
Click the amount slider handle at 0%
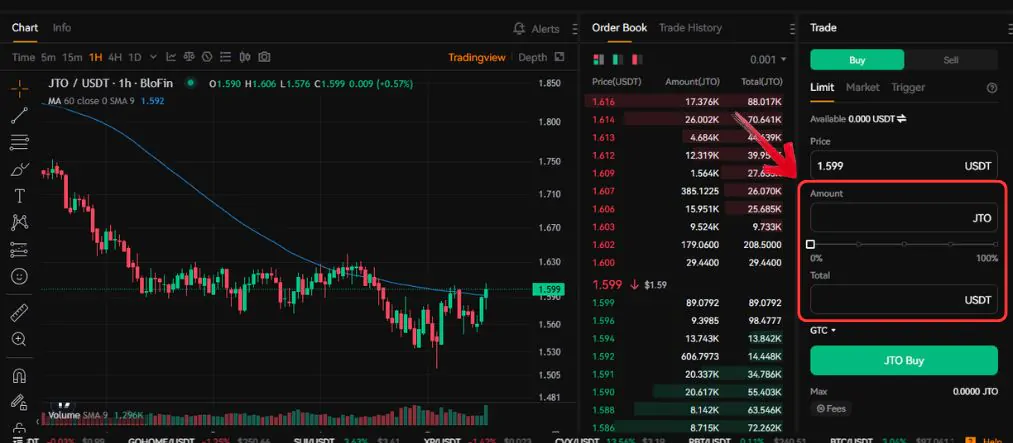(810, 244)
